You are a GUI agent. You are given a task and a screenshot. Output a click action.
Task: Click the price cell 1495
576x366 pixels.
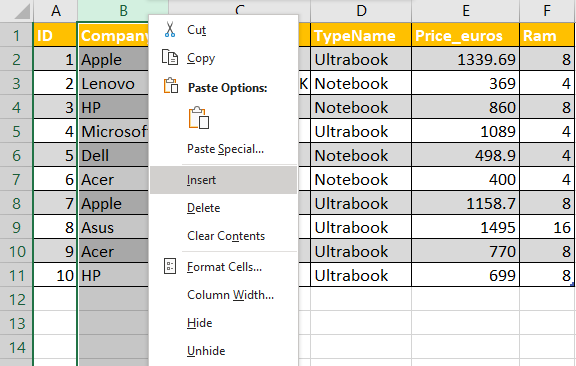tap(466, 227)
